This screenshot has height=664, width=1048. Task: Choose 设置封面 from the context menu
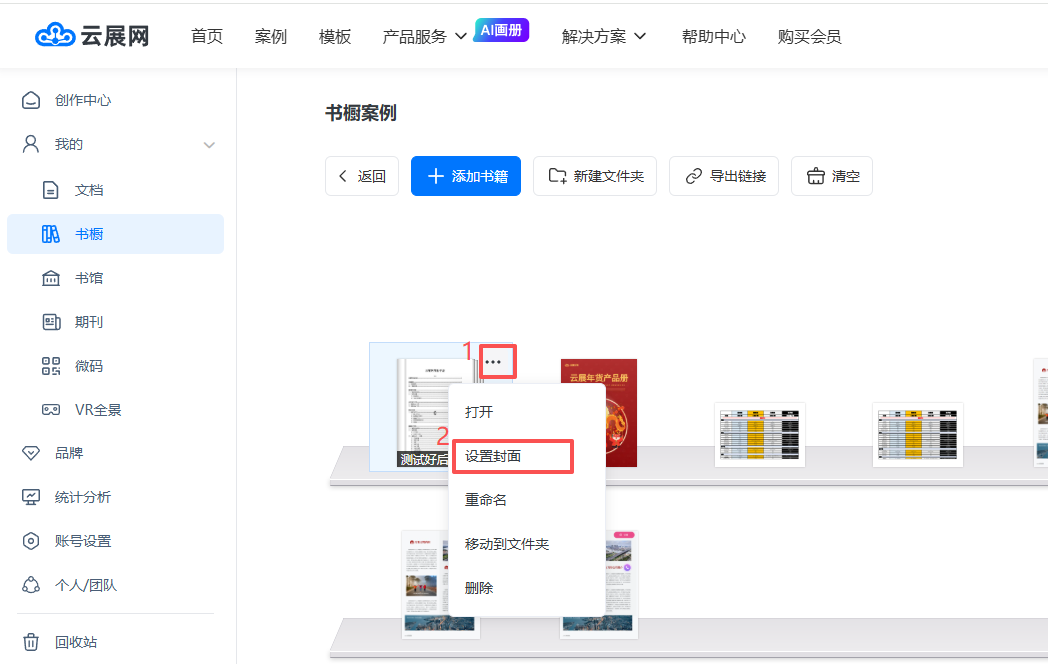click(511, 456)
